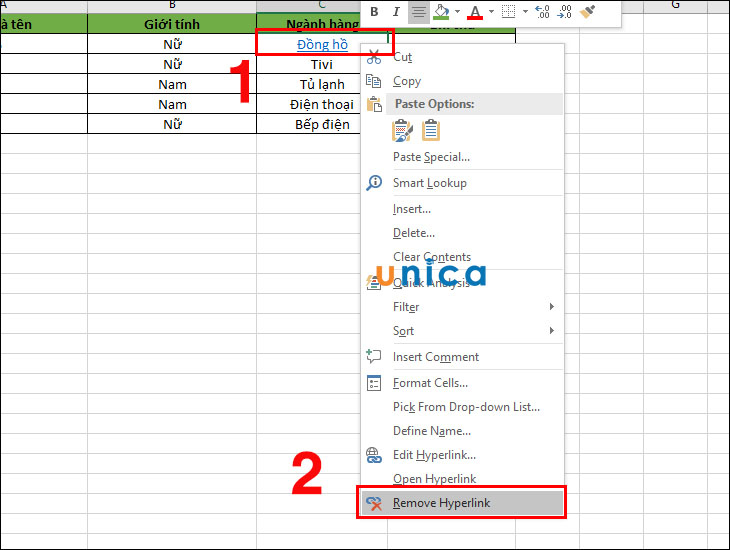Screen dimensions: 730x550
Task: Click the Insert Comment icon
Action: [x=373, y=357]
